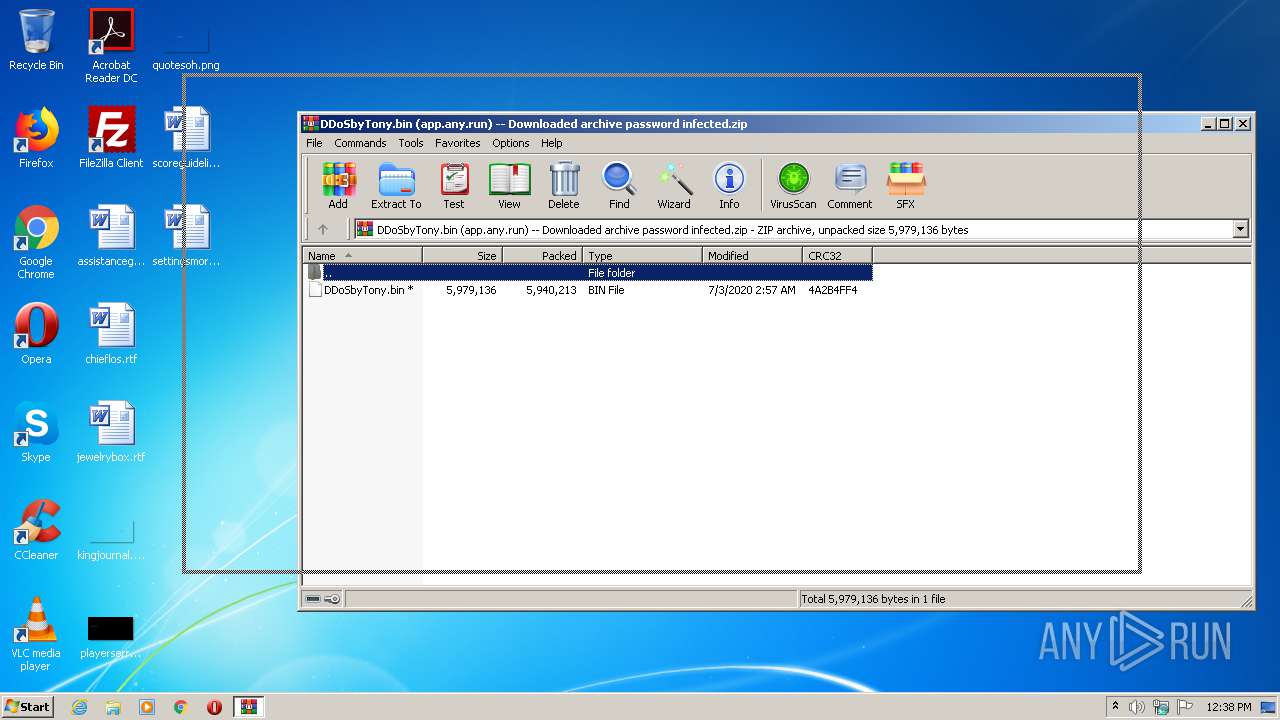Select chieflos.rtf desktop file

(x=111, y=334)
